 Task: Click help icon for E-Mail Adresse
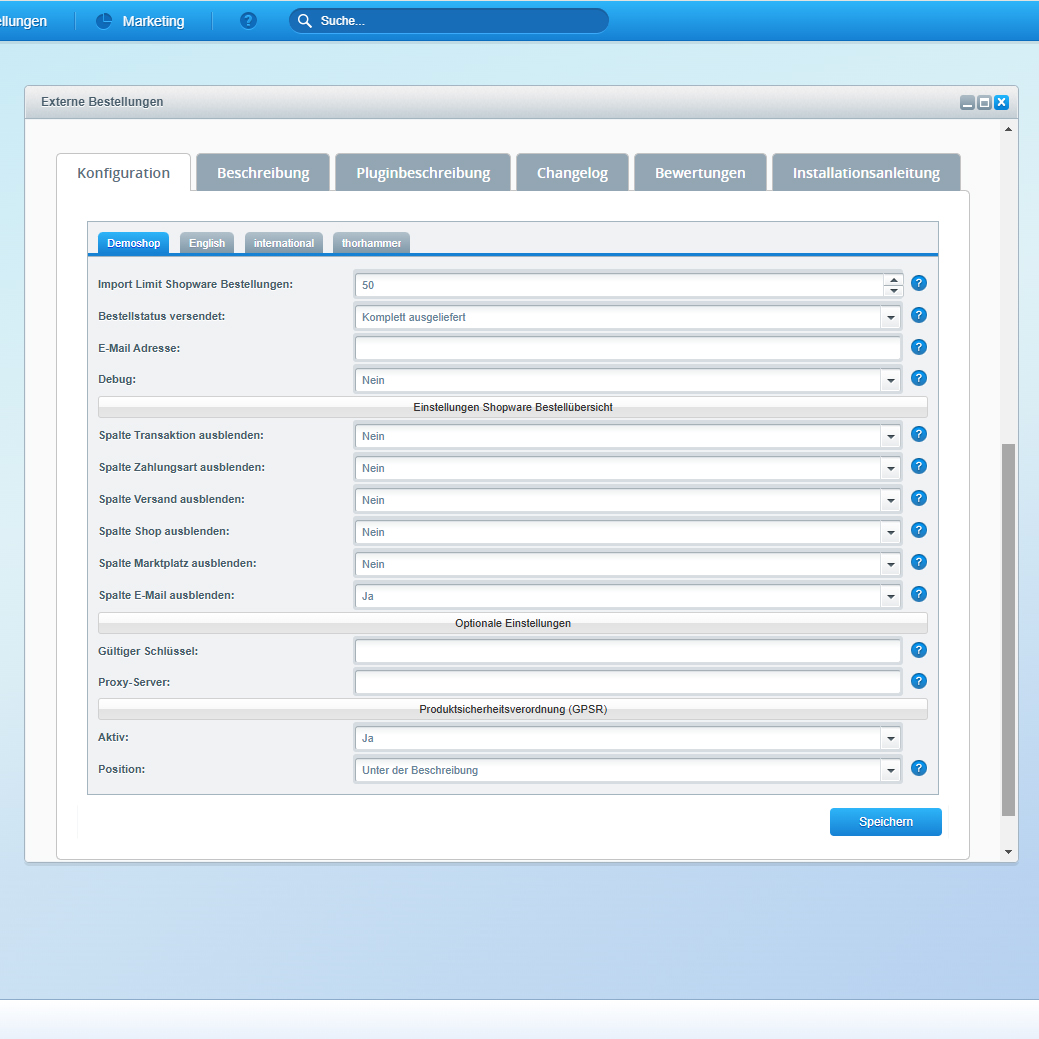click(x=919, y=347)
